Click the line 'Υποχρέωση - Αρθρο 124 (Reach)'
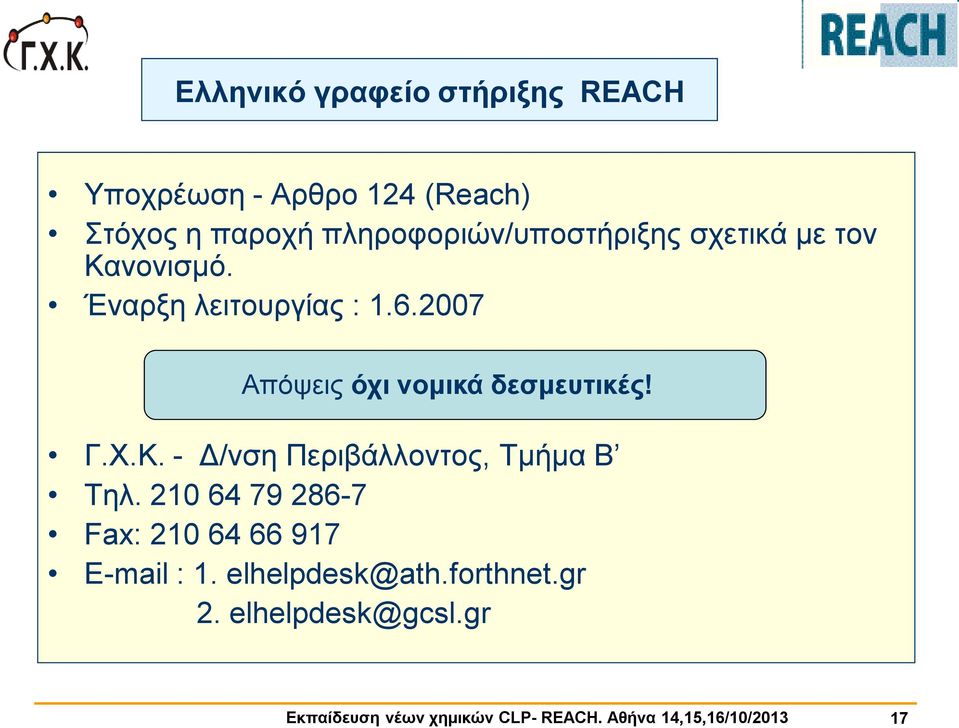 point(307,195)
